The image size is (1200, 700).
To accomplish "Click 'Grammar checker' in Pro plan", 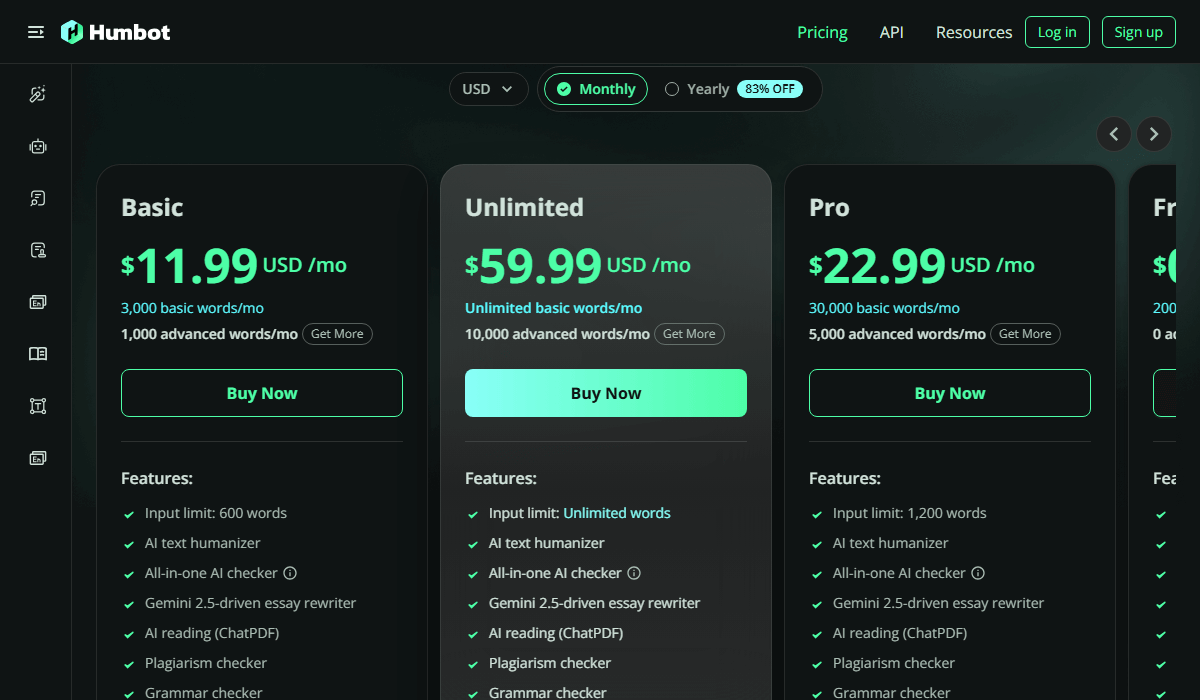I will click(x=892, y=692).
